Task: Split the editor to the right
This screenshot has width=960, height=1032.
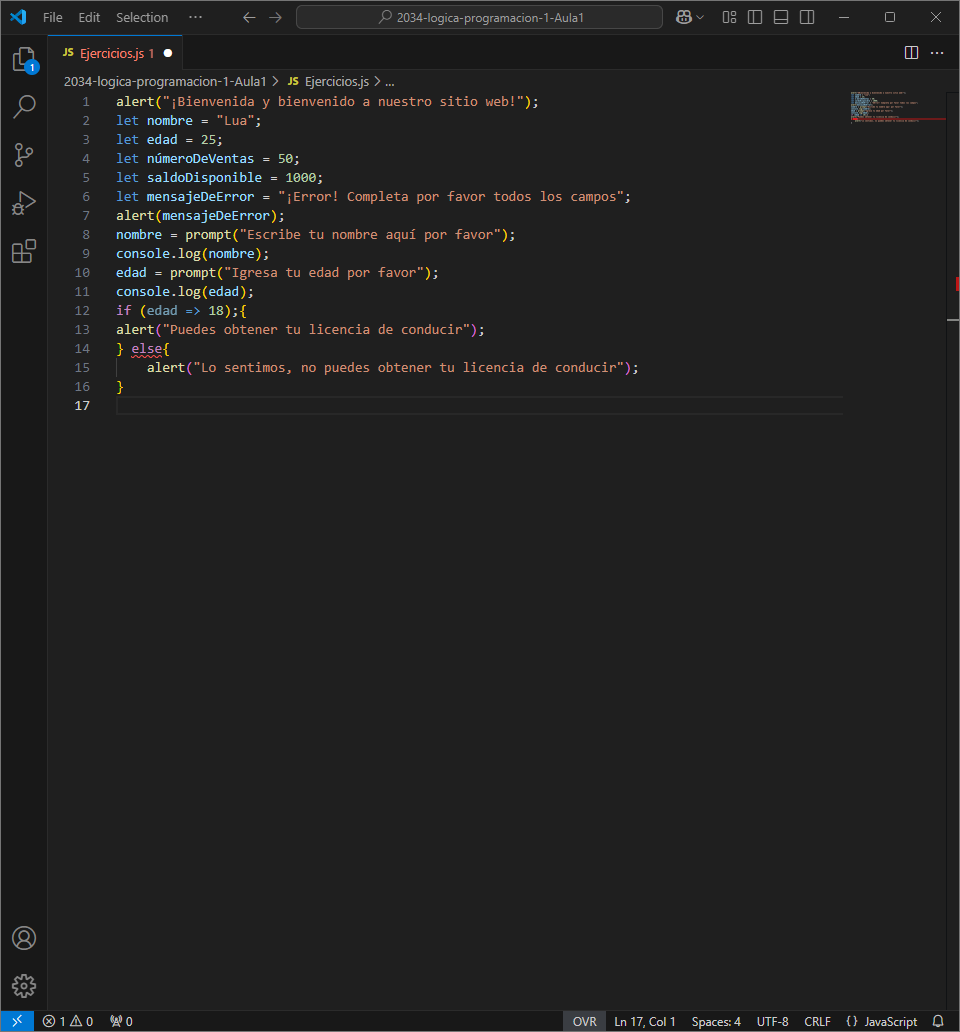Action: point(911,53)
